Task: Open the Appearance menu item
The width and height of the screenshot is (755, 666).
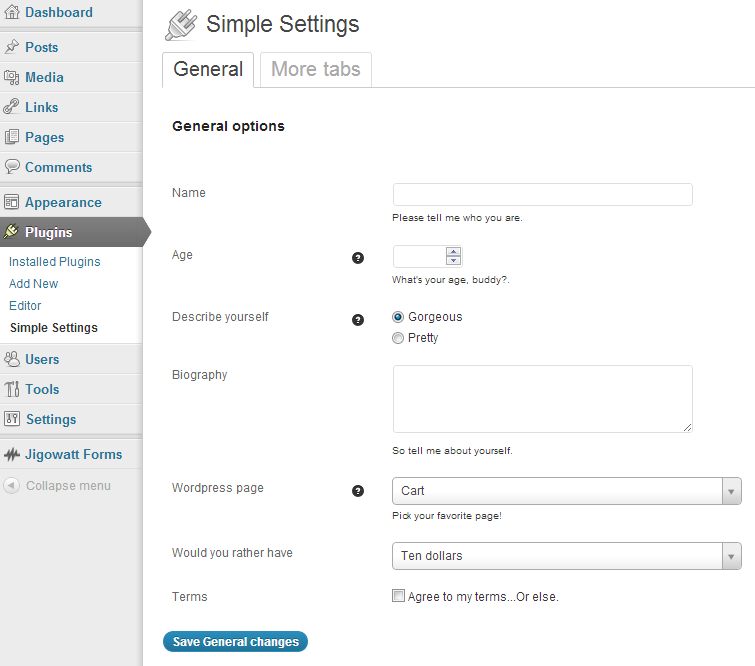Action: 63,202
